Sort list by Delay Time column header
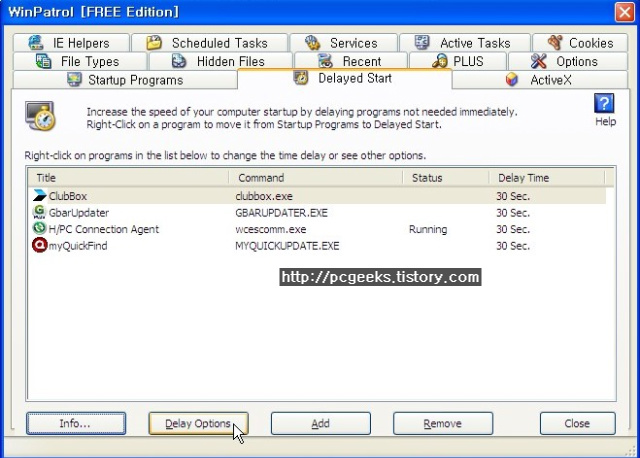The height and width of the screenshot is (458, 640). (x=547, y=178)
